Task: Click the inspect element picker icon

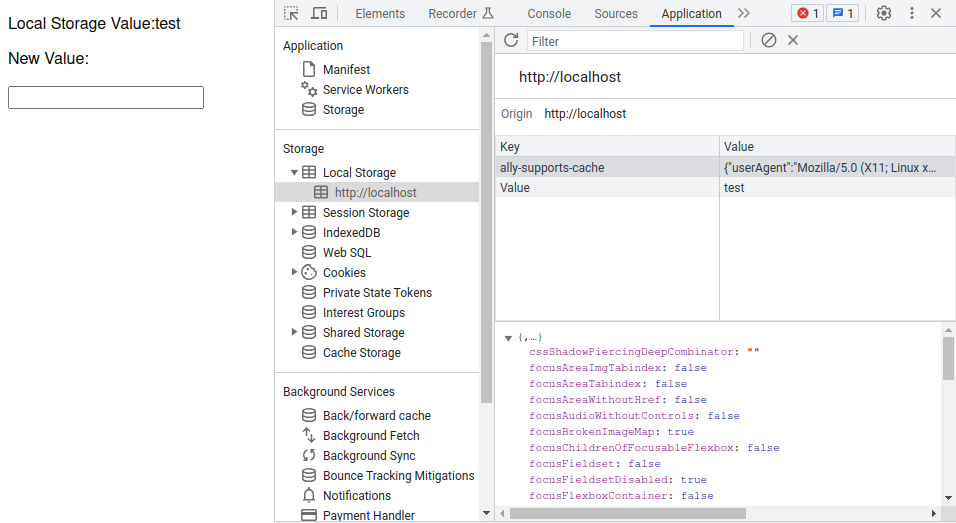Action: 291,13
